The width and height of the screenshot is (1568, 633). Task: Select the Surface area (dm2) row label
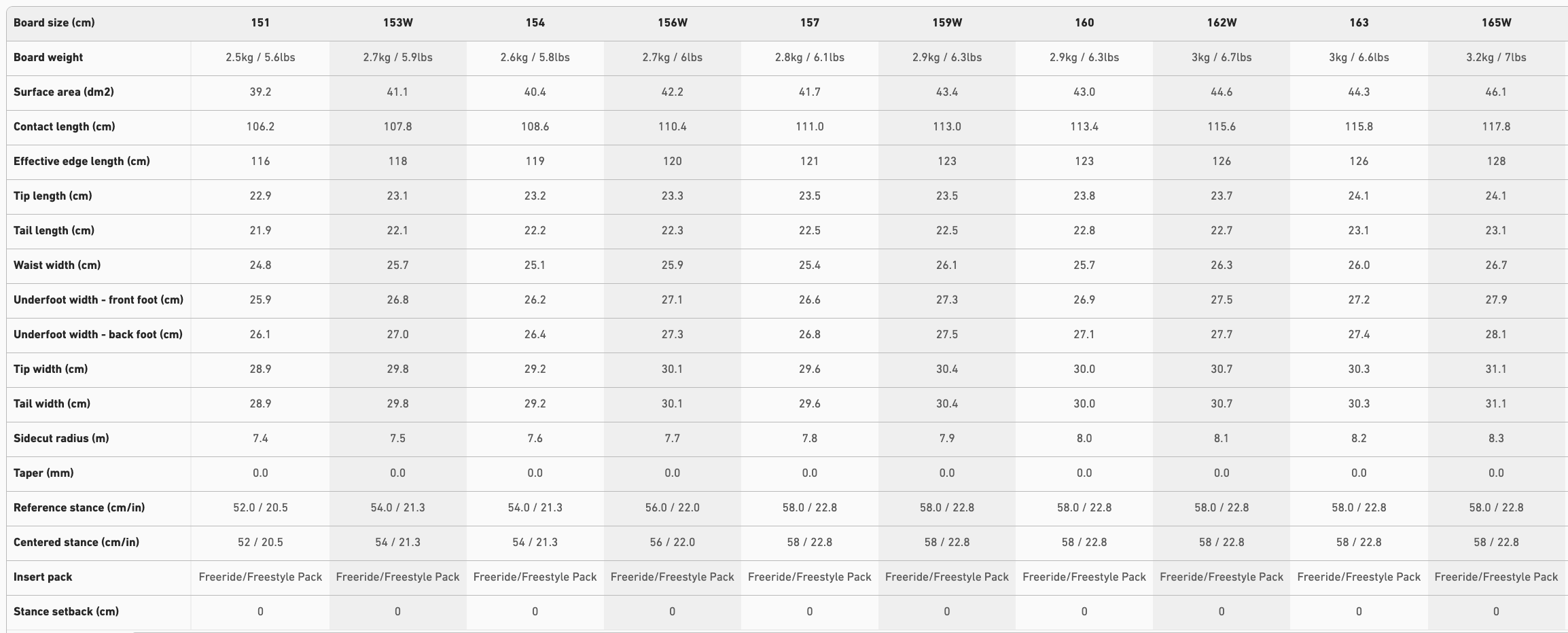pyautogui.click(x=64, y=92)
